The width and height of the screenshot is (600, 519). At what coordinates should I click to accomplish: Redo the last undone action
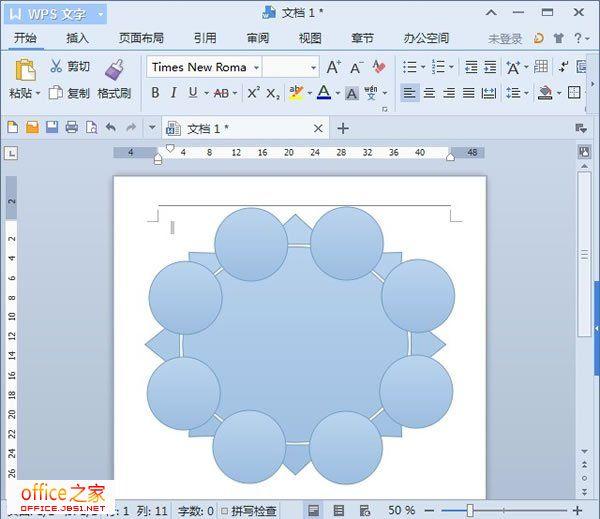click(x=131, y=127)
